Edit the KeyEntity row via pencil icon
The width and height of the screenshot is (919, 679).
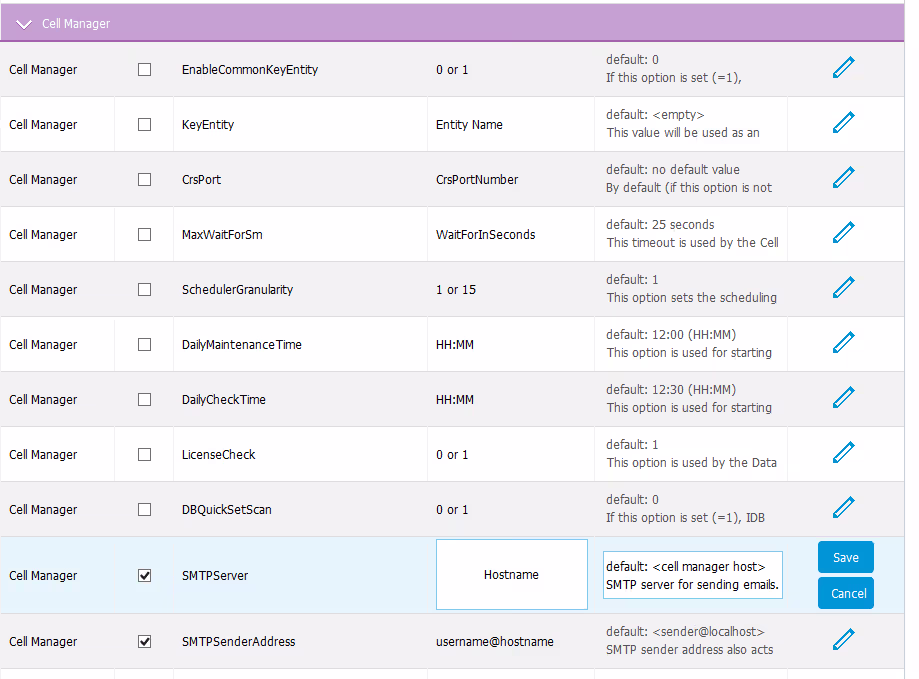pos(844,123)
